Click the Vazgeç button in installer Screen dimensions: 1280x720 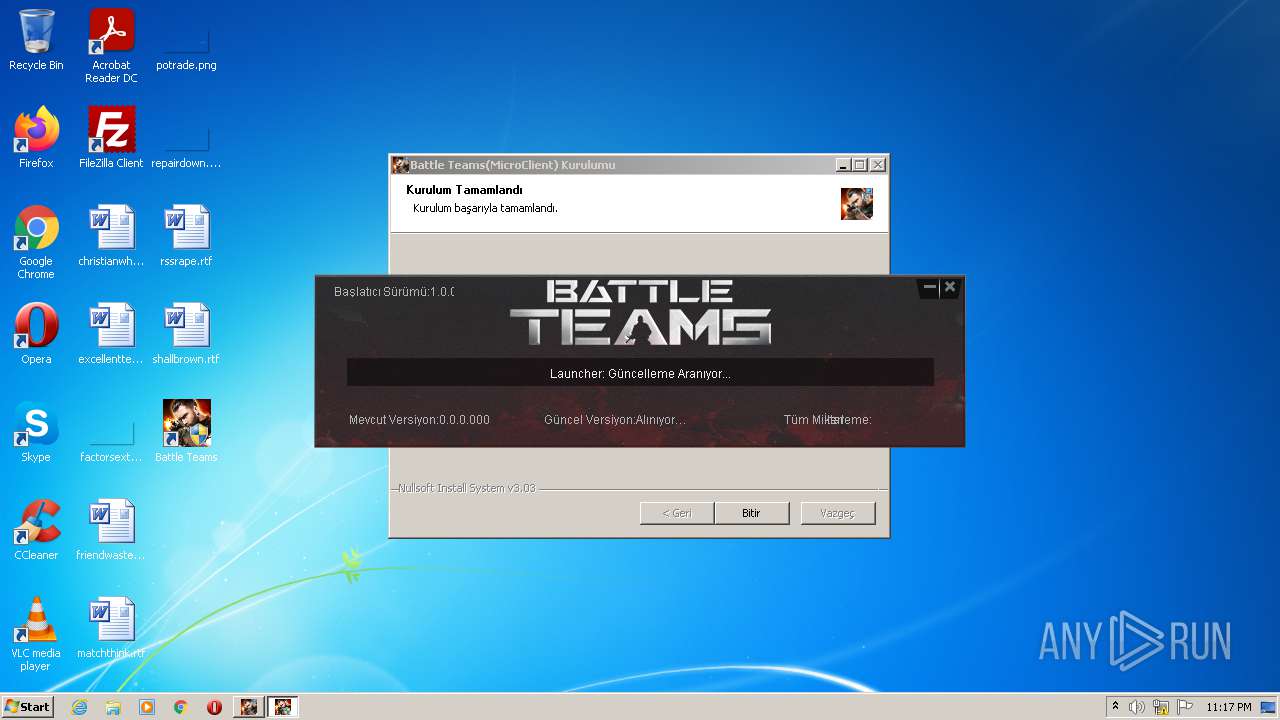tap(838, 513)
